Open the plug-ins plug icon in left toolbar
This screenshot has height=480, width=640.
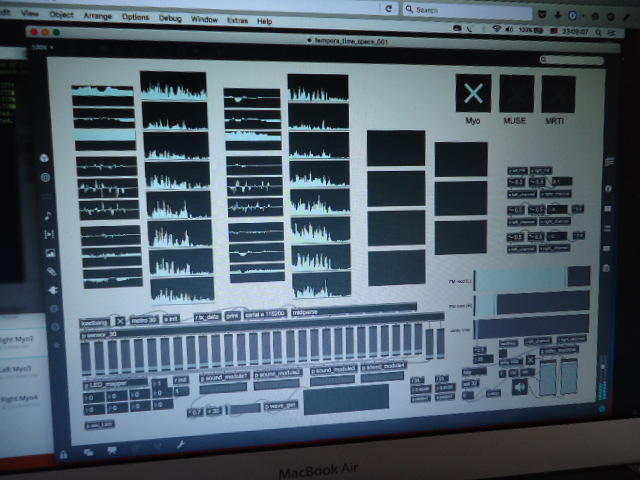53,290
